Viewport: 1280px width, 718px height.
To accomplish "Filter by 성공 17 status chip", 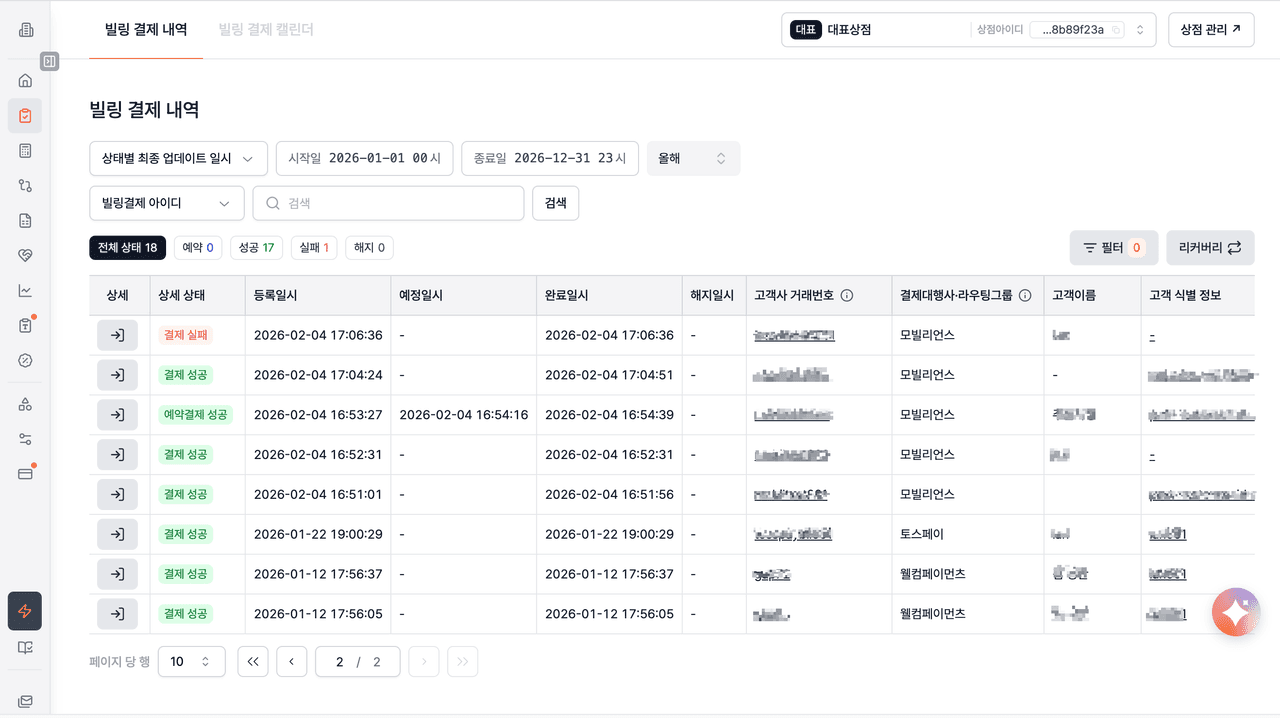I will [256, 248].
